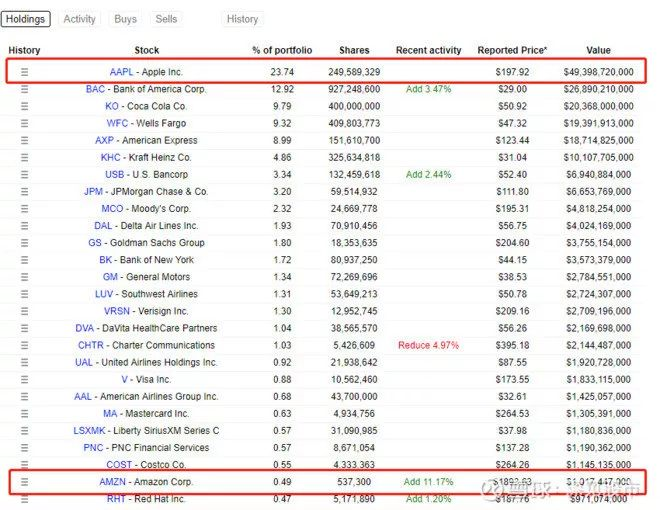Open history icon for Southwest Airlines row
660x510 pixels.
pyautogui.click(x=24, y=294)
